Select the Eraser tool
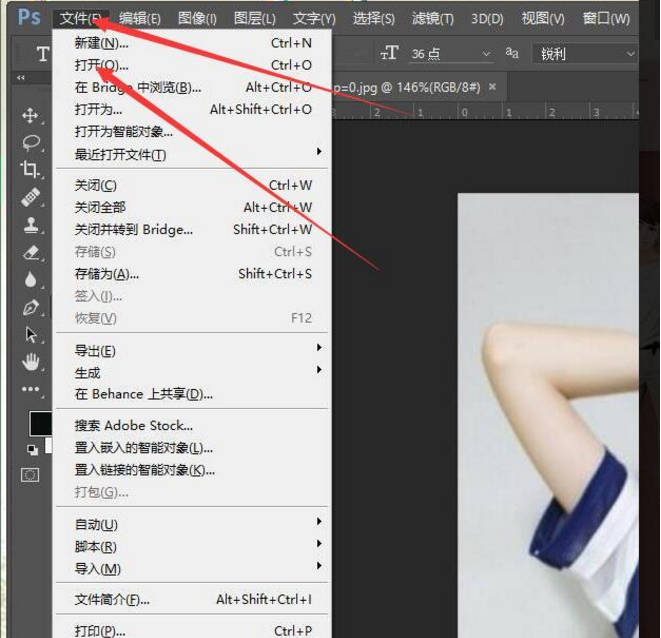Viewport: 661px width, 638px height. click(x=31, y=253)
